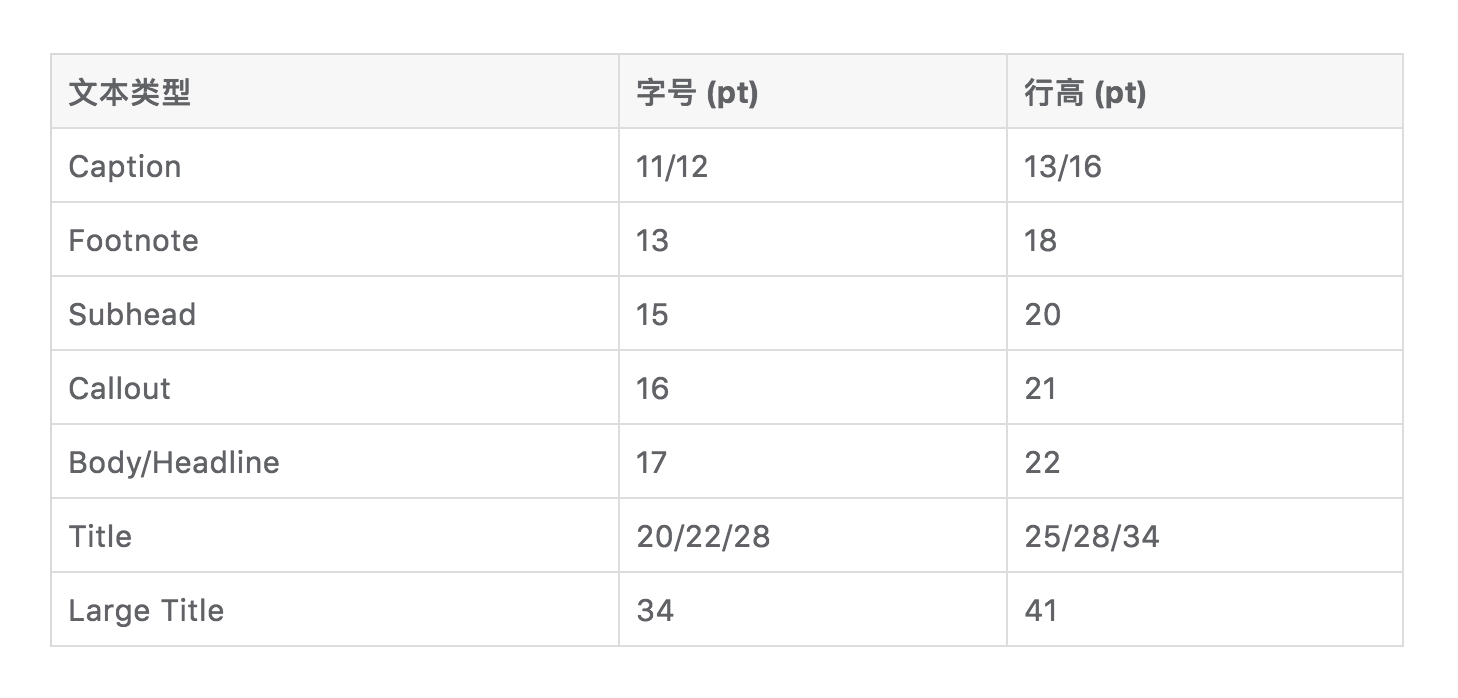Click Large Title's line height value 41
This screenshot has height=698, width=1458.
(1041, 610)
